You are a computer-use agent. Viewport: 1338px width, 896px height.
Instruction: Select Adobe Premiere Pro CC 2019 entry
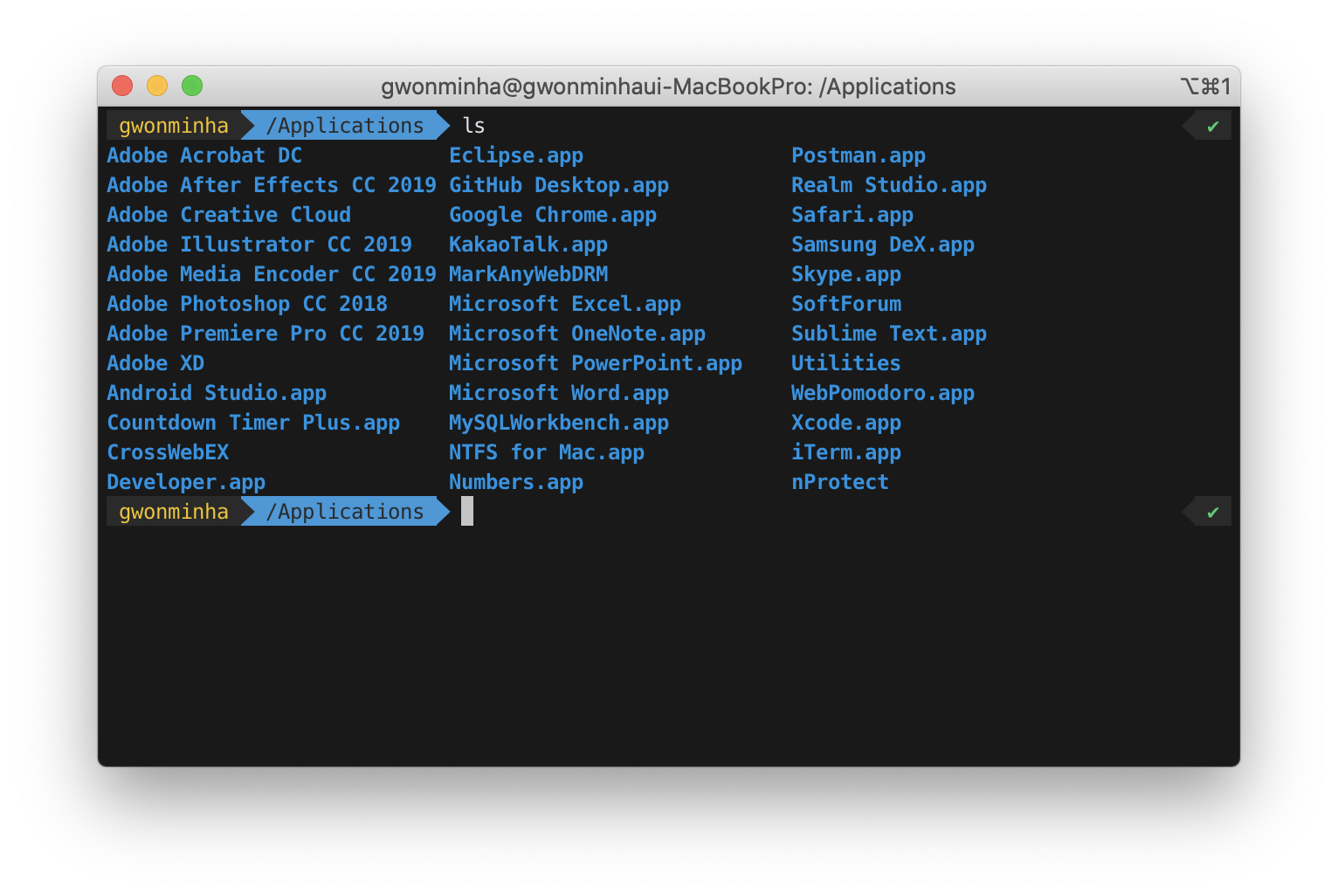[266, 334]
